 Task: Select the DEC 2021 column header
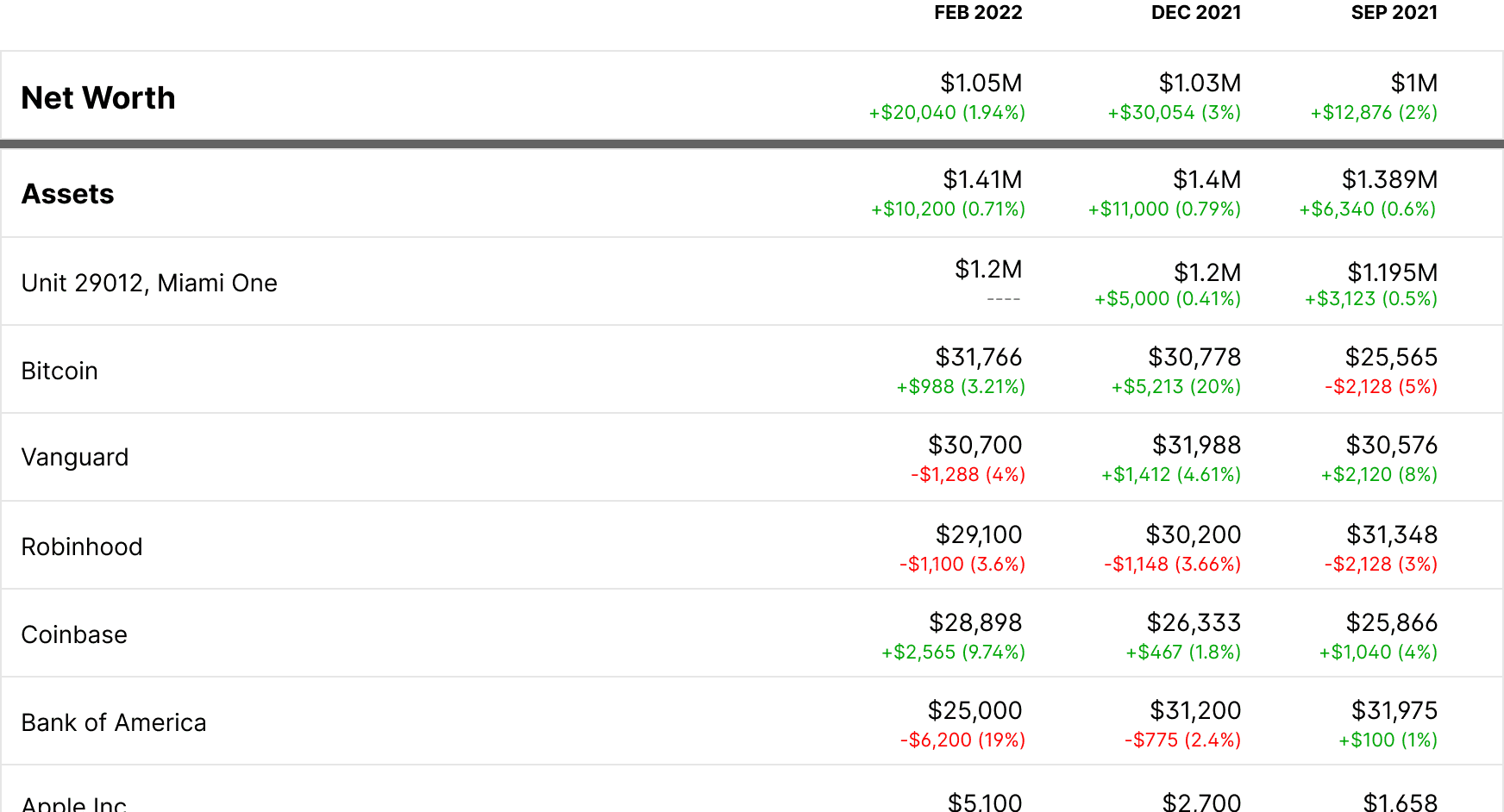pos(1195,13)
